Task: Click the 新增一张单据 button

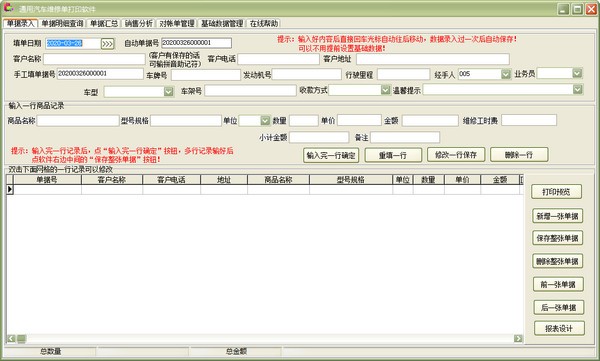Action: pyautogui.click(x=558, y=216)
